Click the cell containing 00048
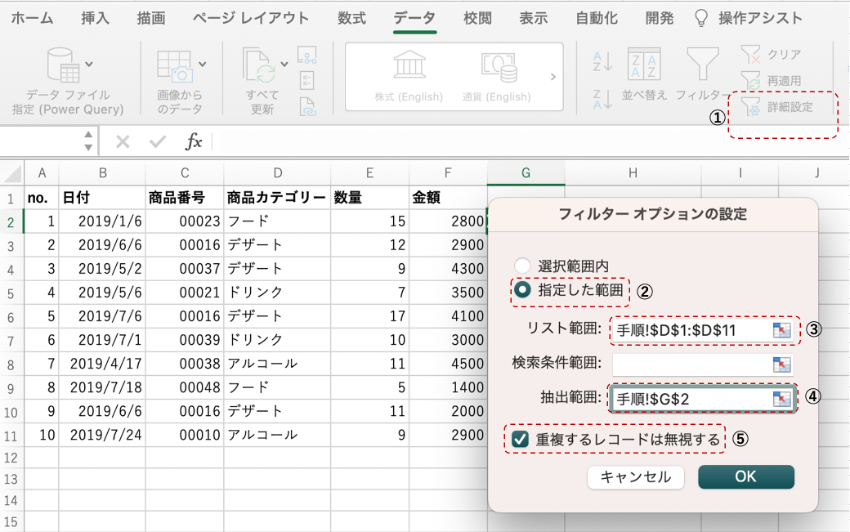Image resolution: width=850 pixels, height=532 pixels. 184,387
